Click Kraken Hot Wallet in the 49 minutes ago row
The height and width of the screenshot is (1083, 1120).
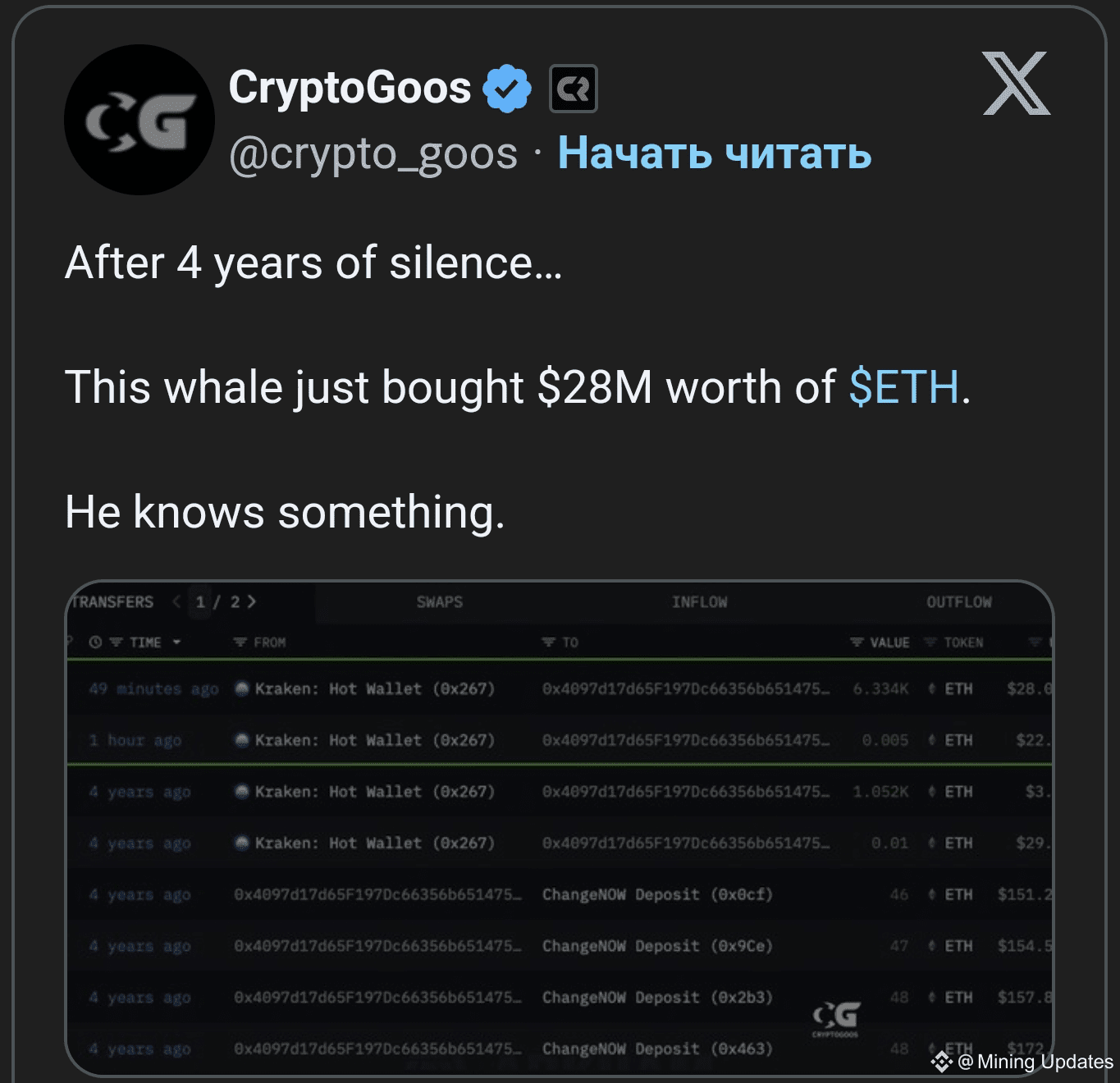(374, 689)
